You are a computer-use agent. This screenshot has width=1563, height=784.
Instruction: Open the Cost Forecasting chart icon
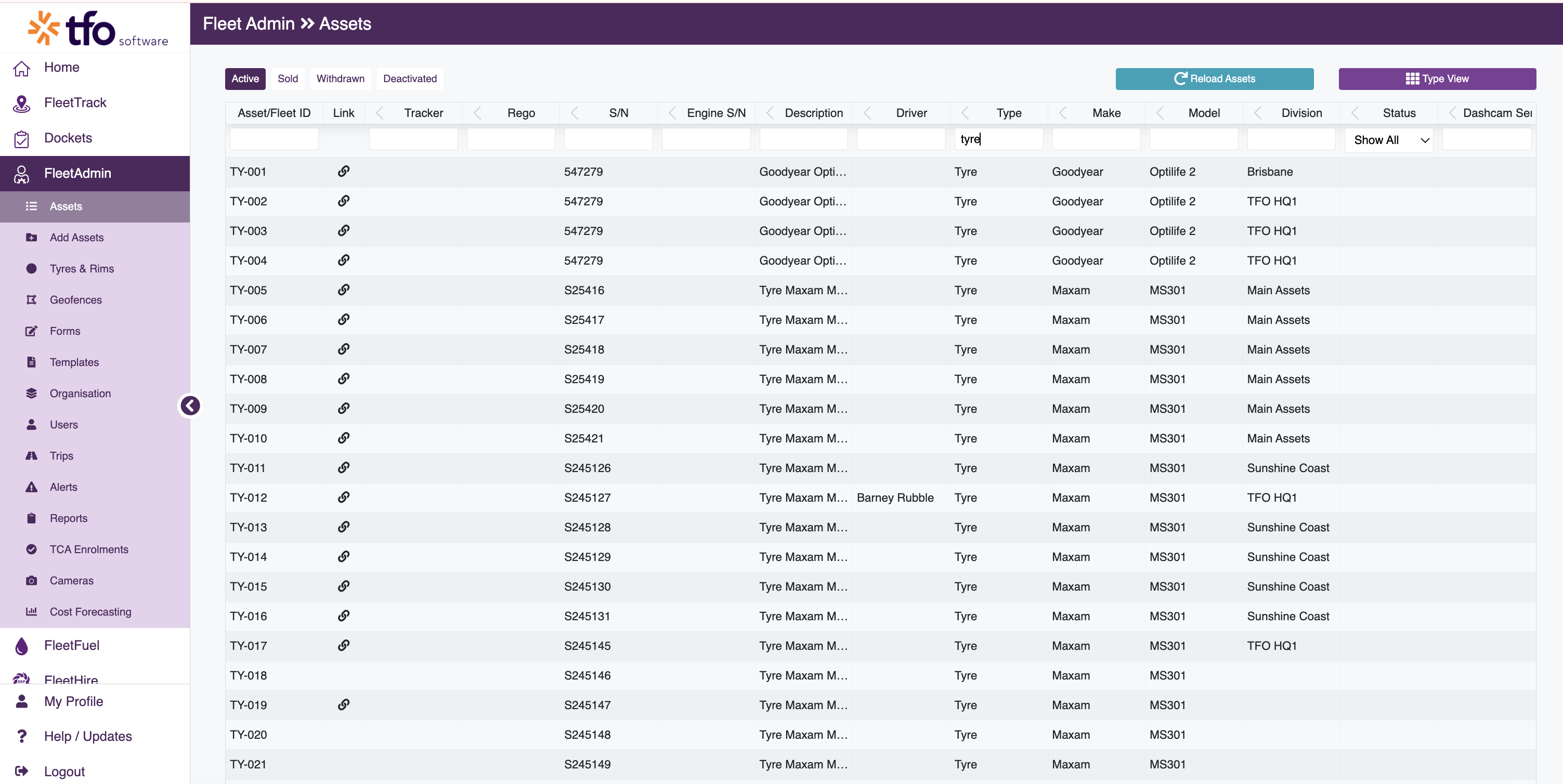tap(32, 612)
